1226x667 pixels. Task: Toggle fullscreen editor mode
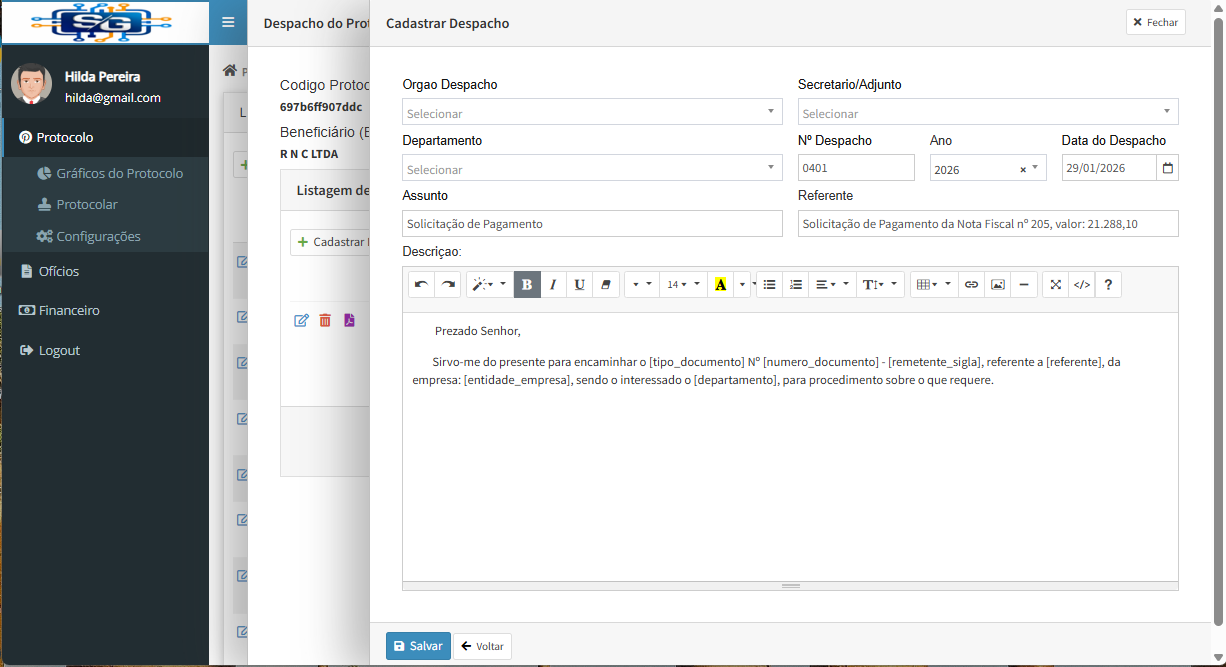pyautogui.click(x=1055, y=284)
